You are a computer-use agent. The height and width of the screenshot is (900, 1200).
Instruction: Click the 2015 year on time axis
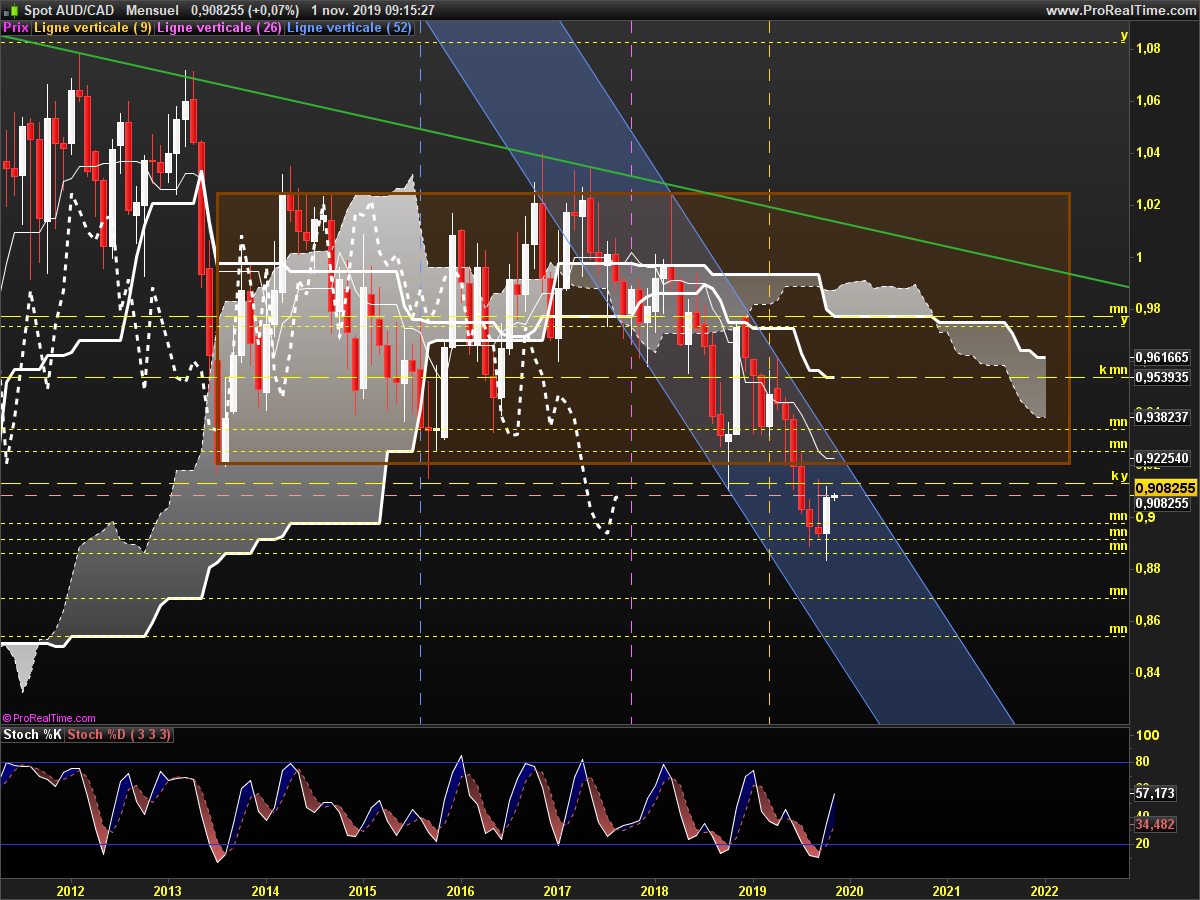pos(362,890)
